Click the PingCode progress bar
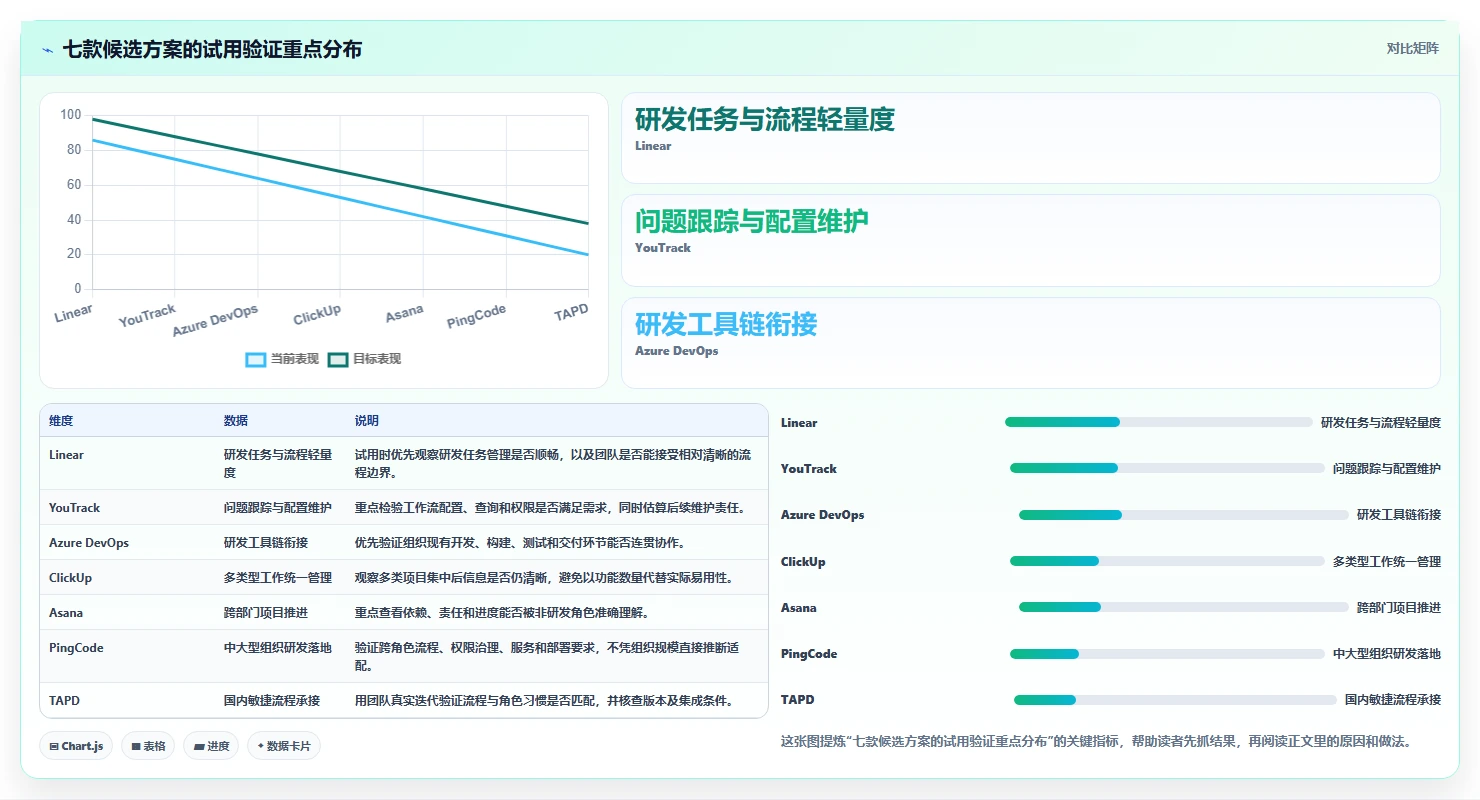 tap(1167, 654)
